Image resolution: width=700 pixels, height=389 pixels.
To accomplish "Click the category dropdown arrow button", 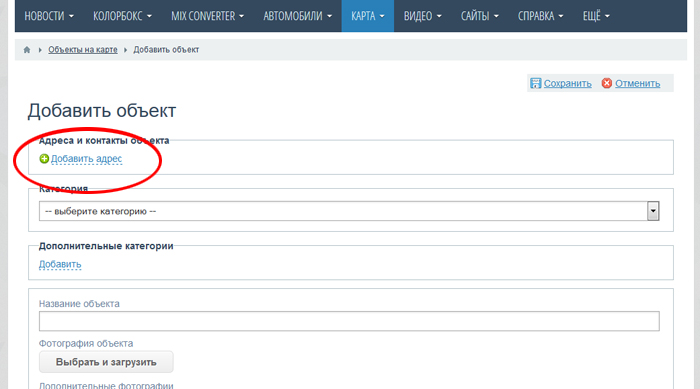I will pyautogui.click(x=653, y=211).
